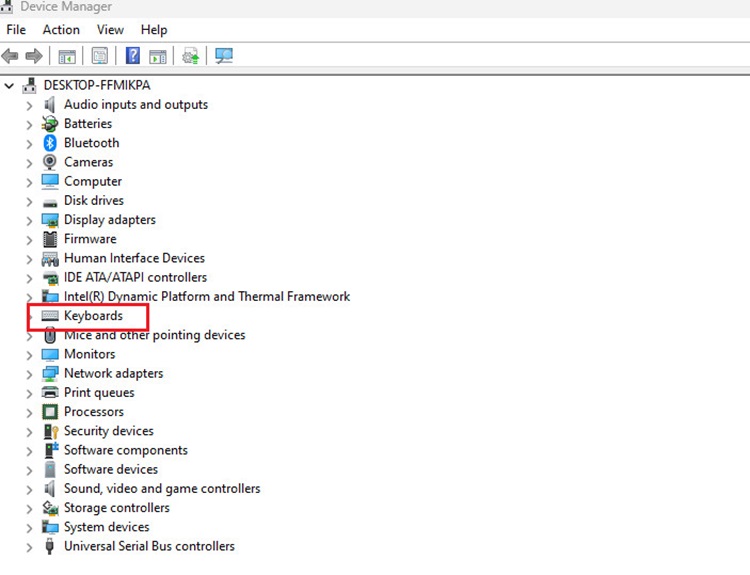This screenshot has height=575, width=750.
Task: Open the Action menu
Action: click(61, 30)
